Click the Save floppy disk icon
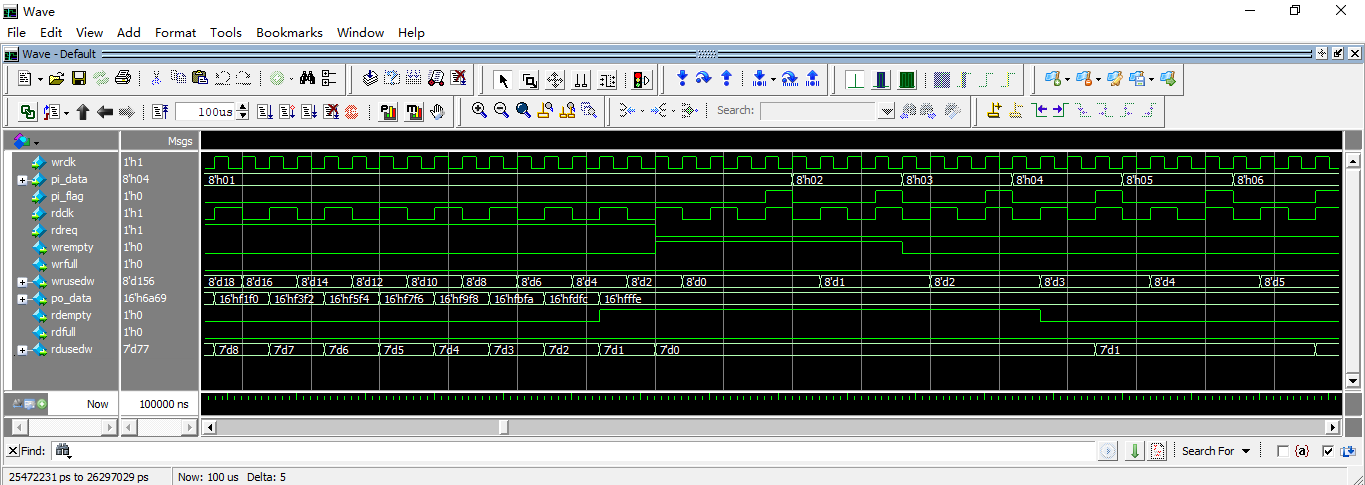 point(78,78)
